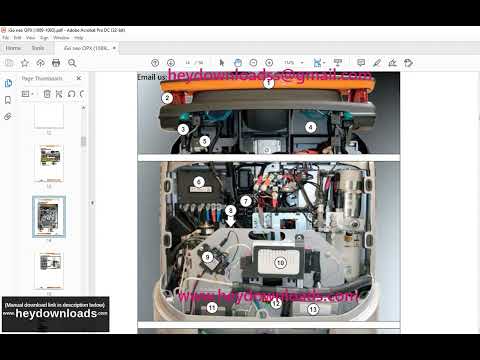This screenshot has width=480, height=360.
Task: Switch to the Home tab
Action: (13, 48)
